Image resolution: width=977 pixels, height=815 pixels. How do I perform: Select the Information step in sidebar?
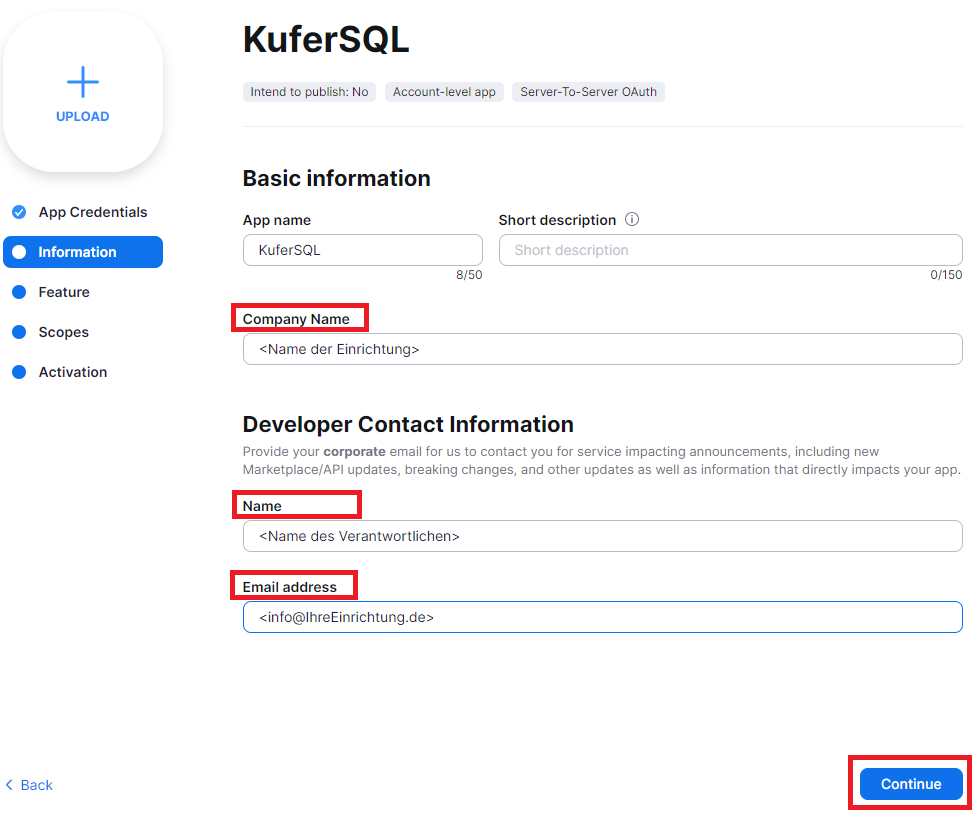click(x=83, y=252)
